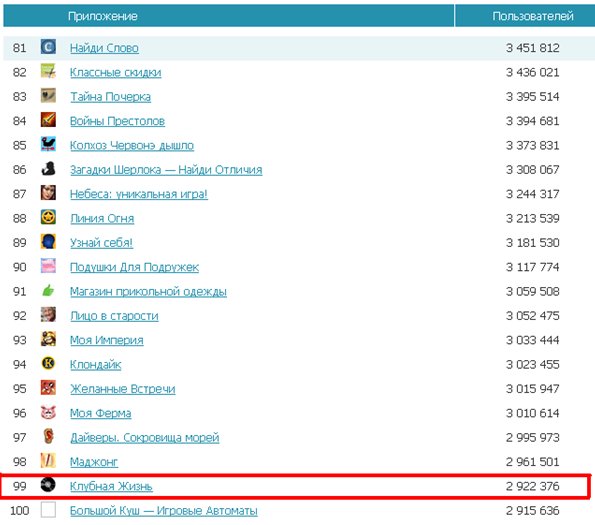This screenshot has width=595, height=525.
Task: Open the Лицо в старости link
Action: (x=114, y=316)
